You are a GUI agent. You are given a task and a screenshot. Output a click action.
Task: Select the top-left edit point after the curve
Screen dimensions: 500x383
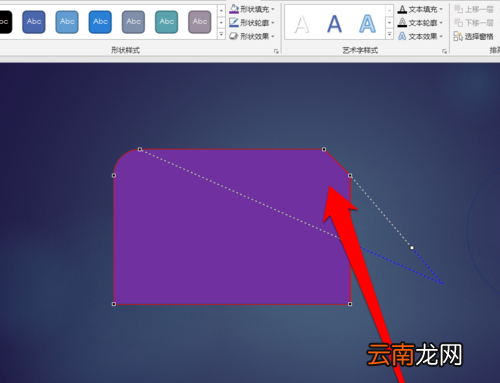(140, 149)
